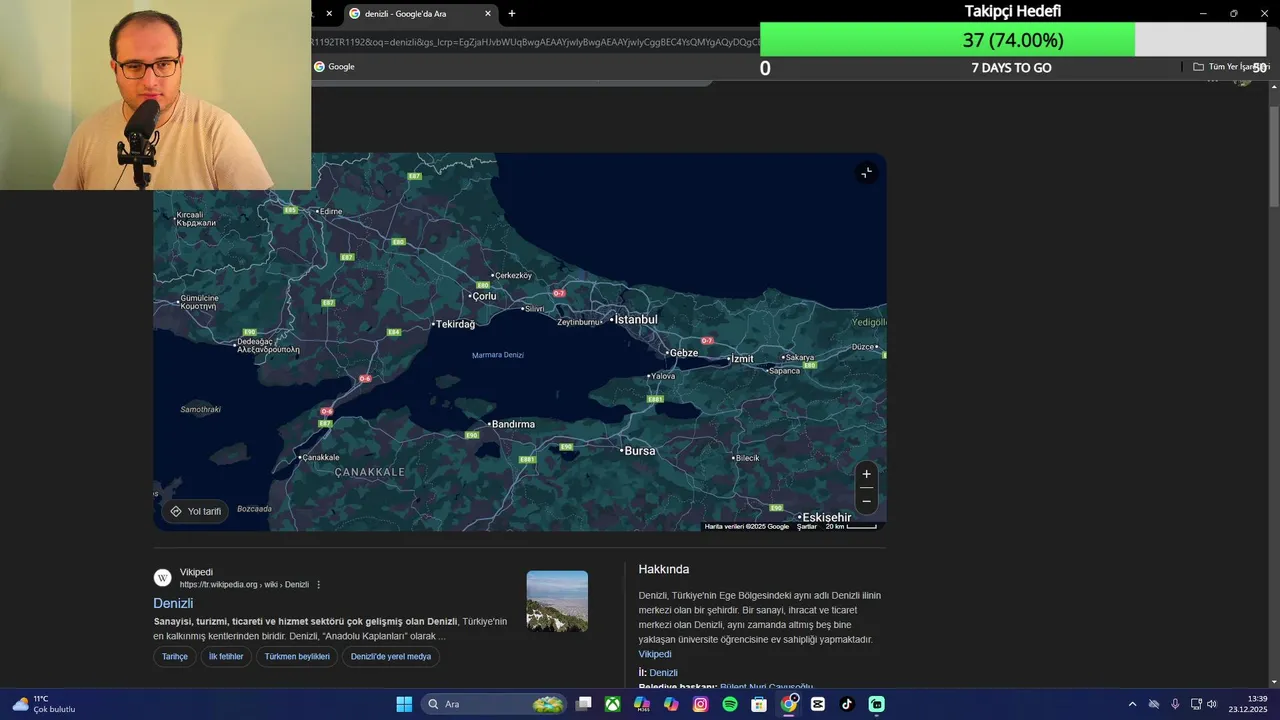Select the Tarihçe chip
Screen dimensions: 1280x720
175,657
